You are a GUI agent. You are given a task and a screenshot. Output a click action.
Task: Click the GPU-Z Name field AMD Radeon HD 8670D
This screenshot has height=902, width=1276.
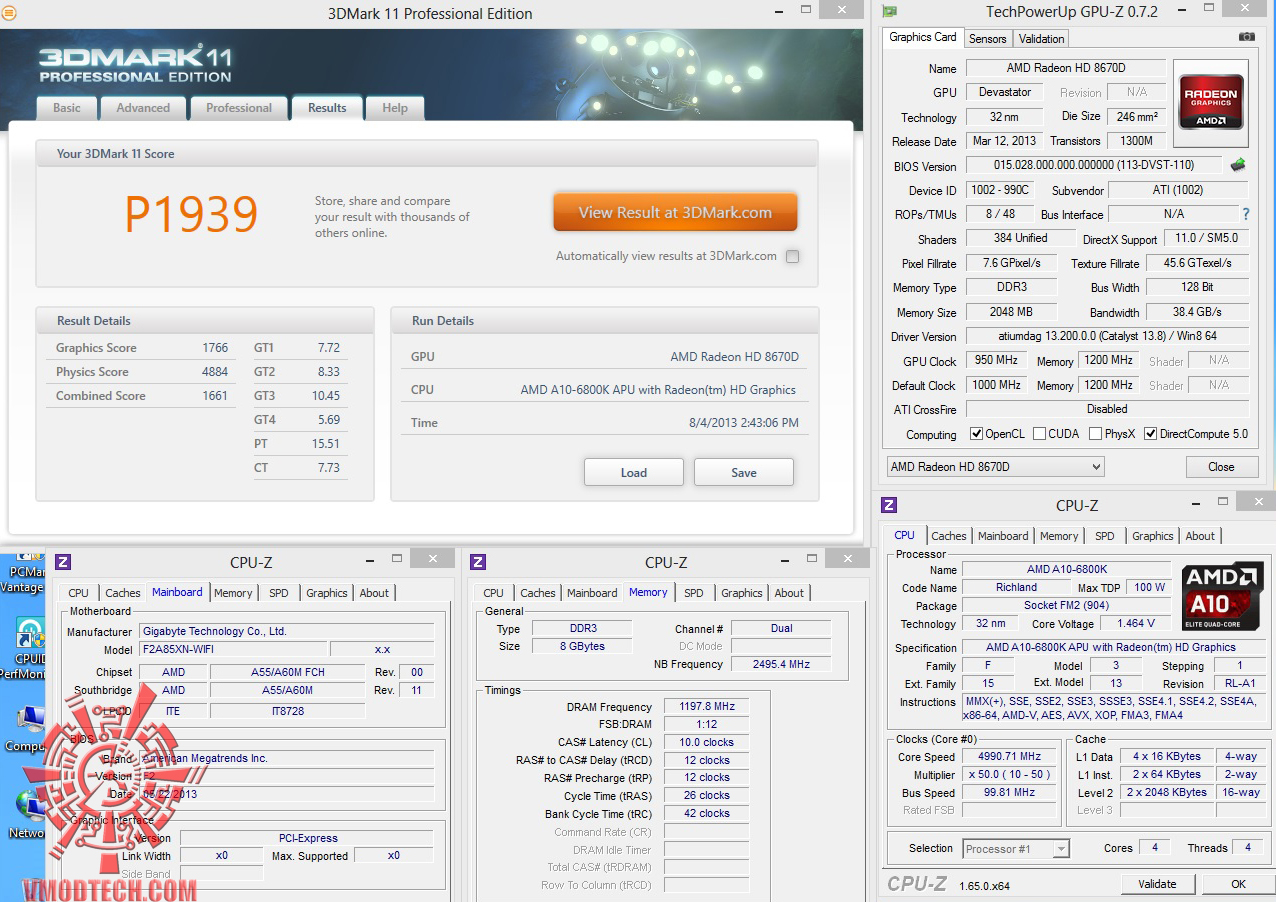(1065, 68)
